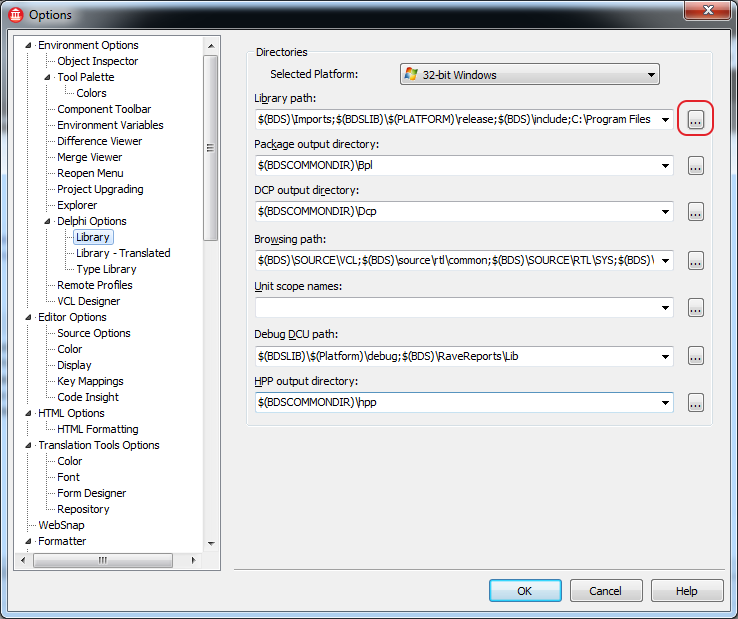Select Color under Editor Options
Screen dimensions: 738x619
click(70, 349)
